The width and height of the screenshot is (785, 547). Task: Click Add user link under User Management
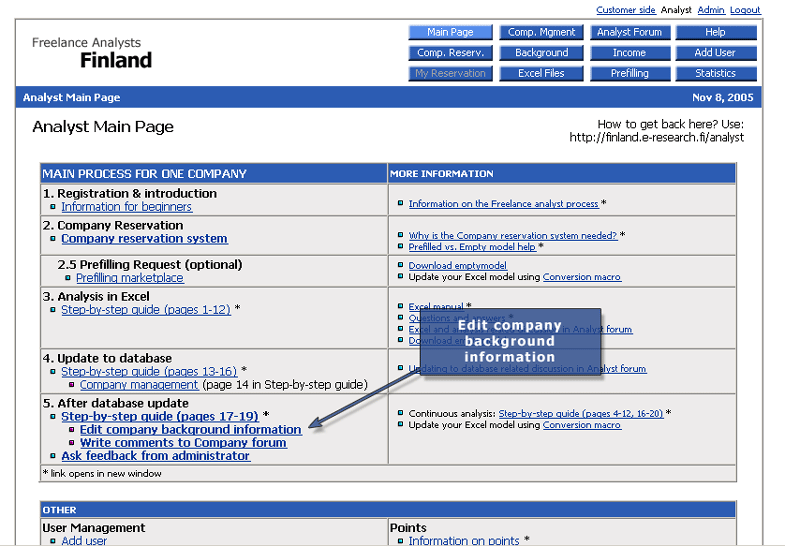(84, 541)
